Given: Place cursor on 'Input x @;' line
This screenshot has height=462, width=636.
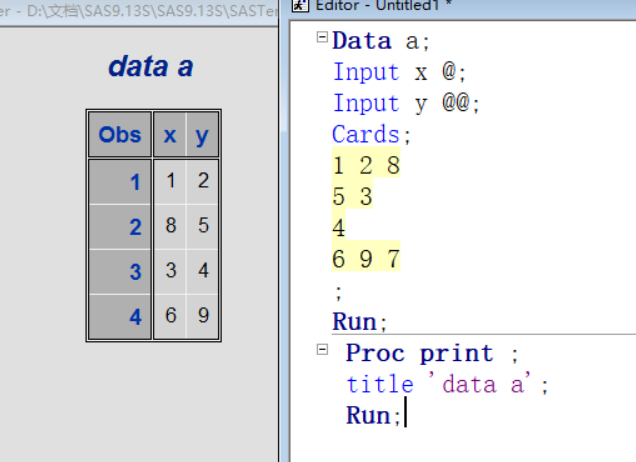Looking at the screenshot, I should click(x=400, y=72).
